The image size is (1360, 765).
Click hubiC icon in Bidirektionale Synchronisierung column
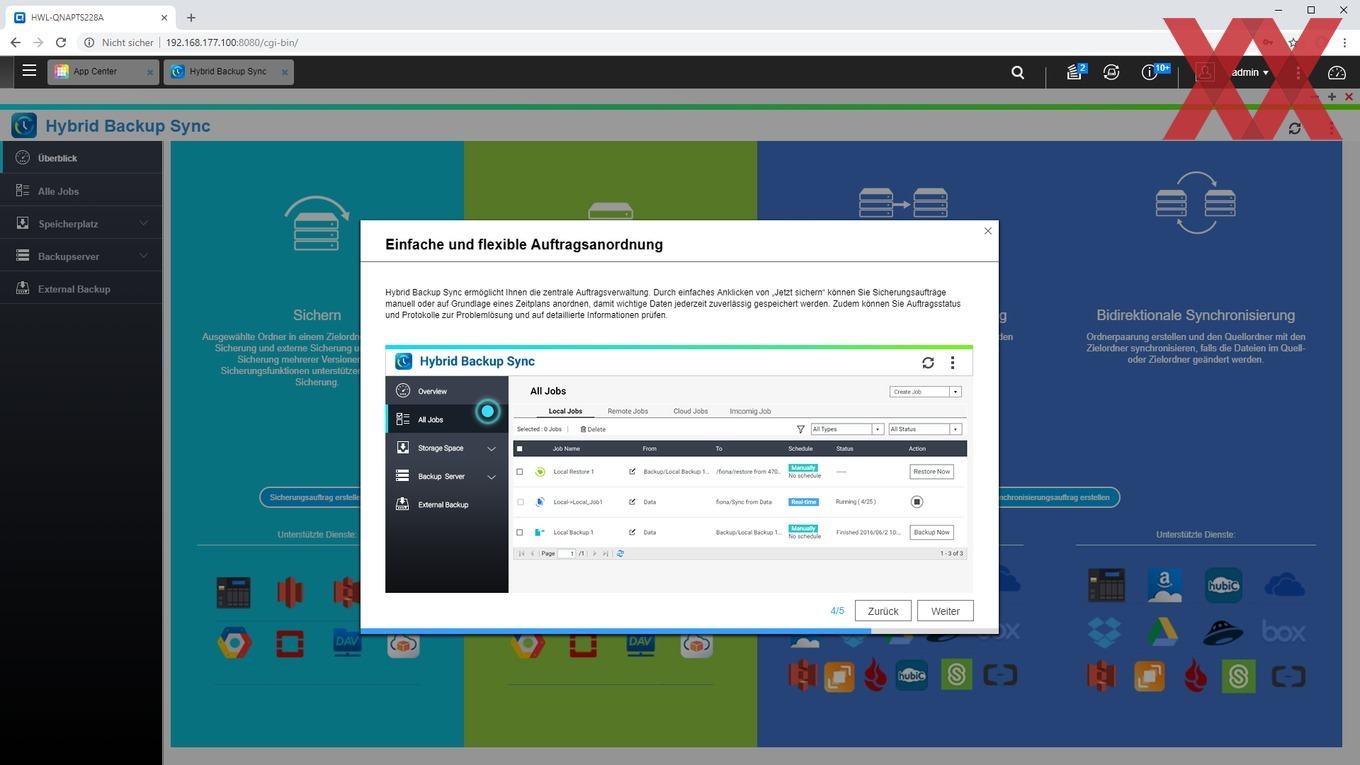(x=1223, y=585)
